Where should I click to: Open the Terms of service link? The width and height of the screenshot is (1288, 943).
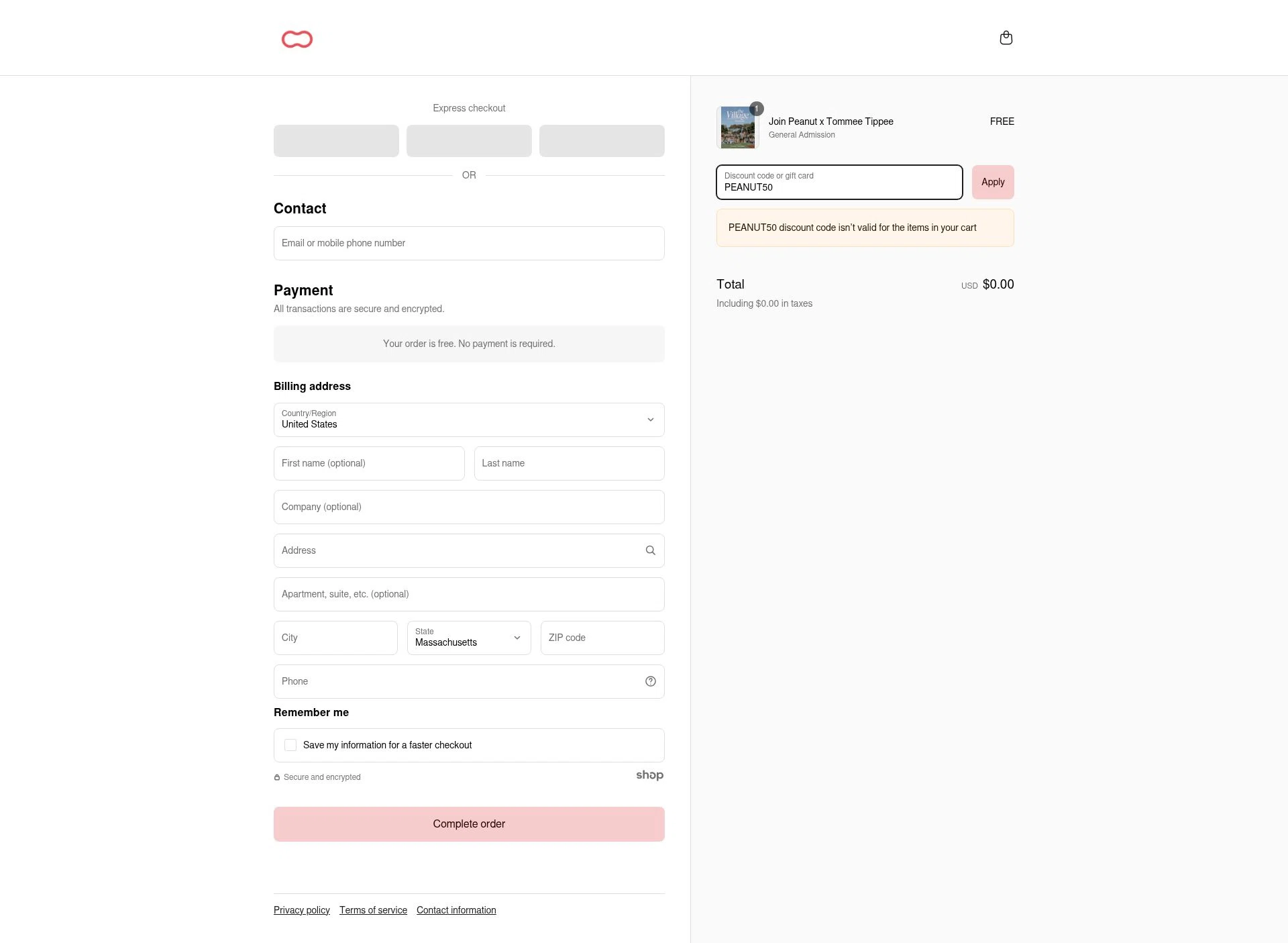coord(373,909)
